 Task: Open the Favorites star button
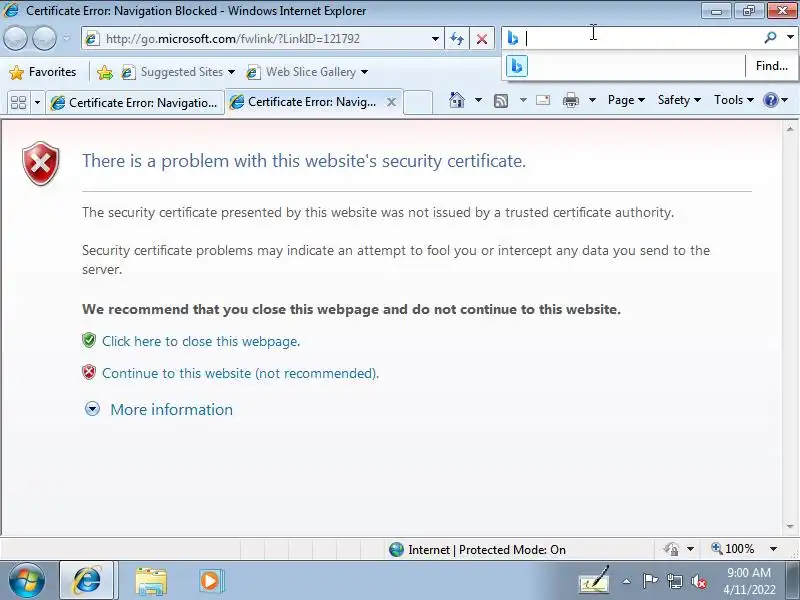pos(42,72)
